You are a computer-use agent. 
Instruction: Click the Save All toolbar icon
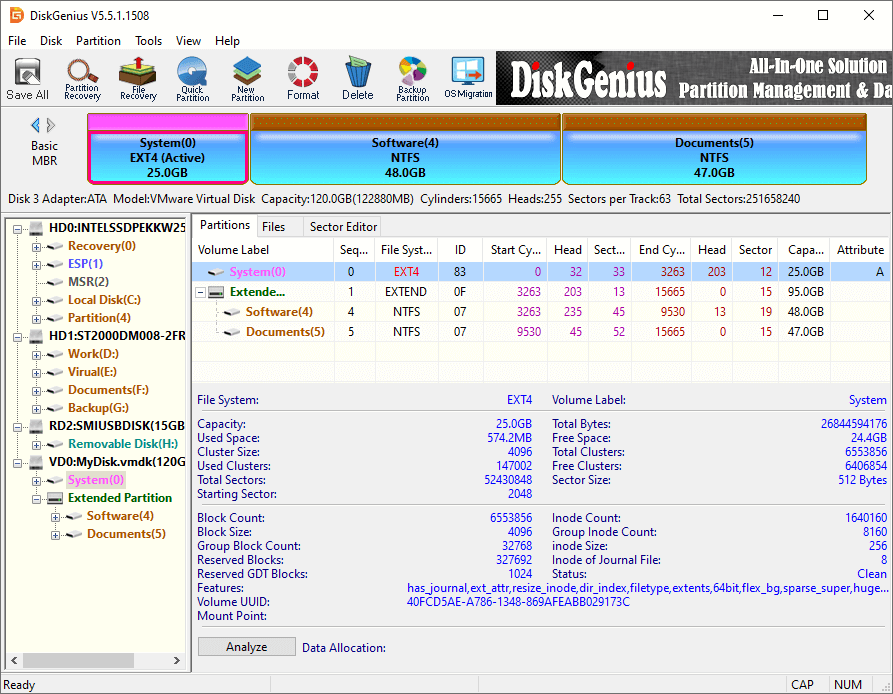click(27, 78)
